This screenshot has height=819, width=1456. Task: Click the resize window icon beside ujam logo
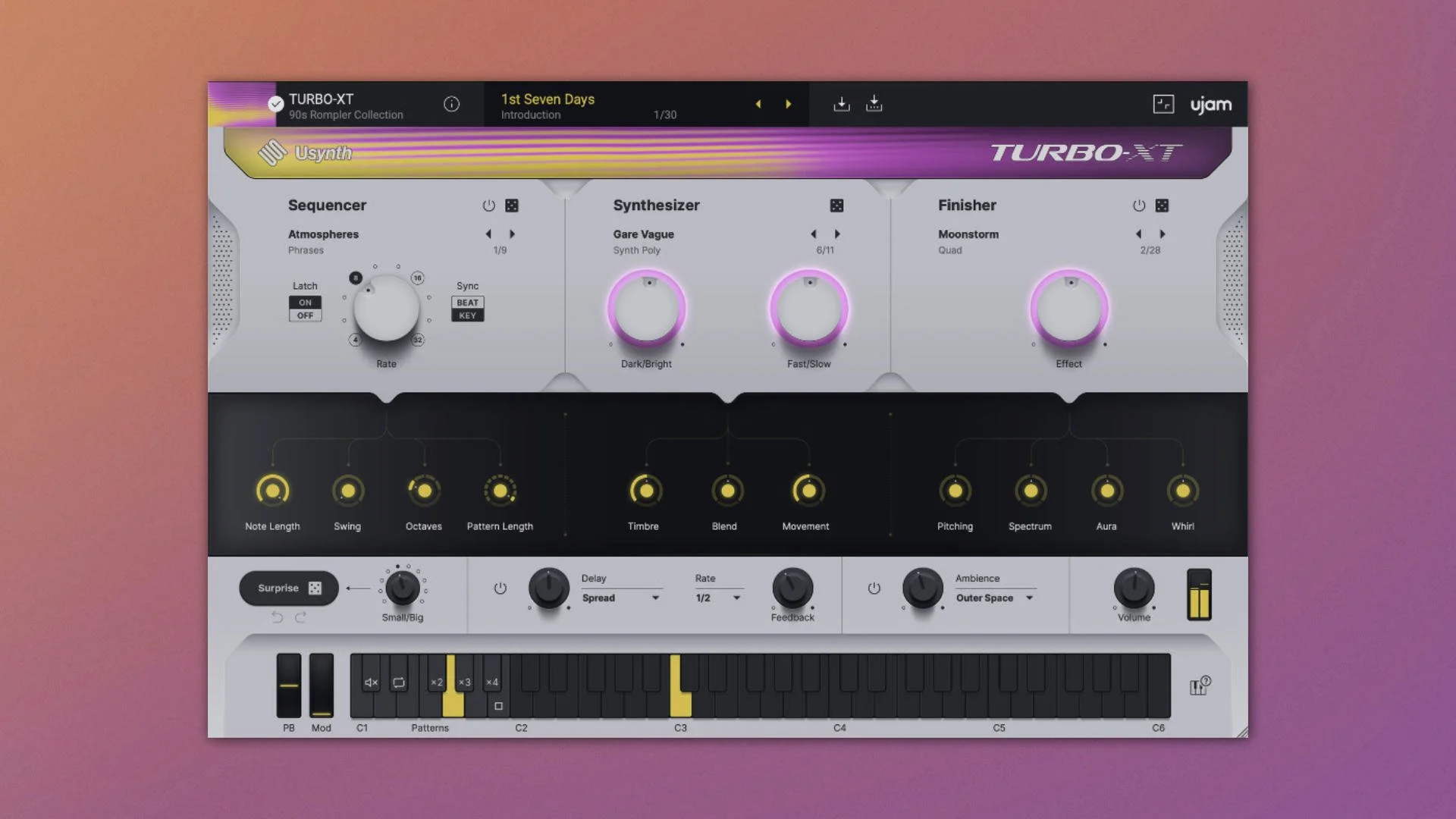coord(1163,104)
